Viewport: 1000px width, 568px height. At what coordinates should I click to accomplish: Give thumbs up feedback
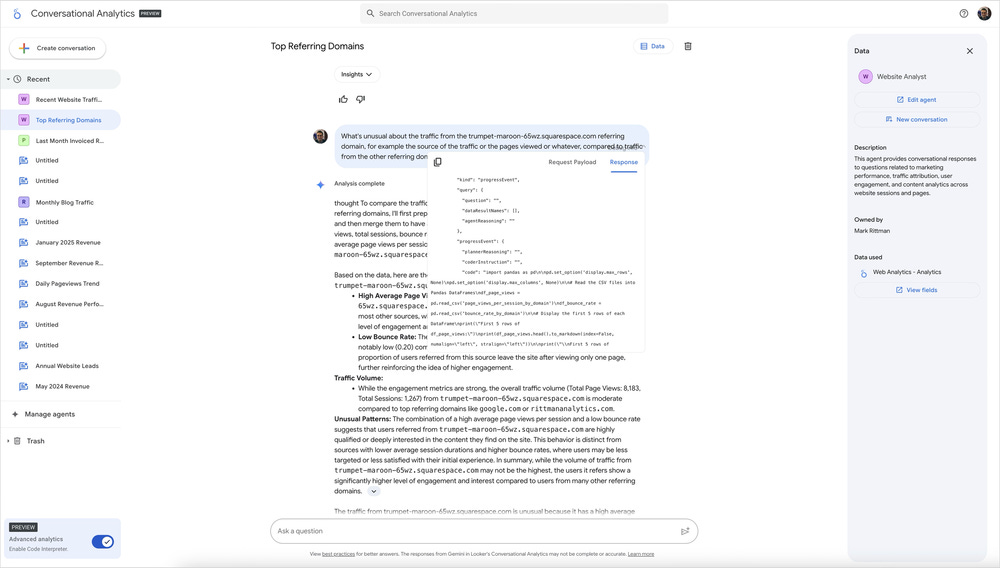point(343,99)
